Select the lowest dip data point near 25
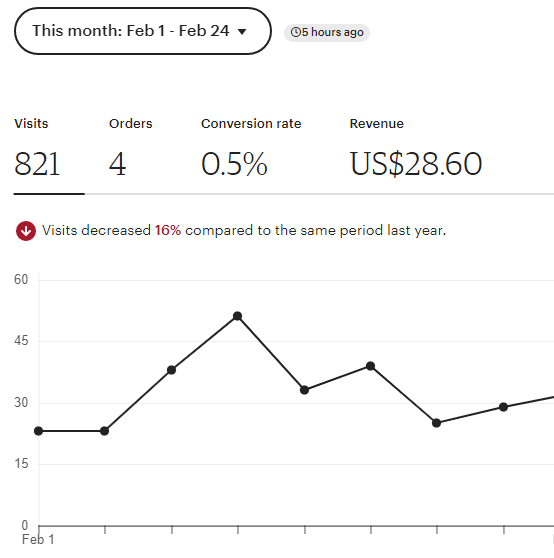This screenshot has height=558, width=554. coord(436,423)
